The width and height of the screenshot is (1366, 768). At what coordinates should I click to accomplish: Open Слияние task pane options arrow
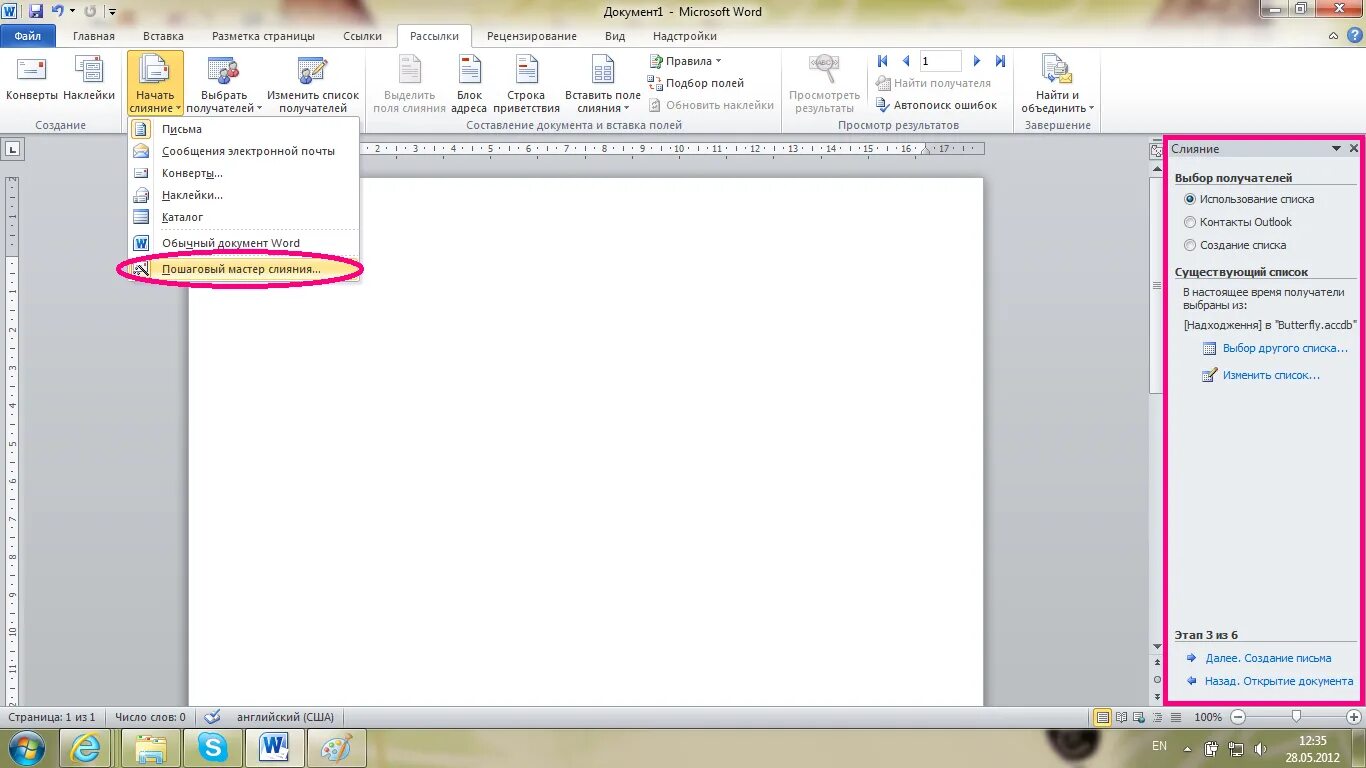[1336, 148]
